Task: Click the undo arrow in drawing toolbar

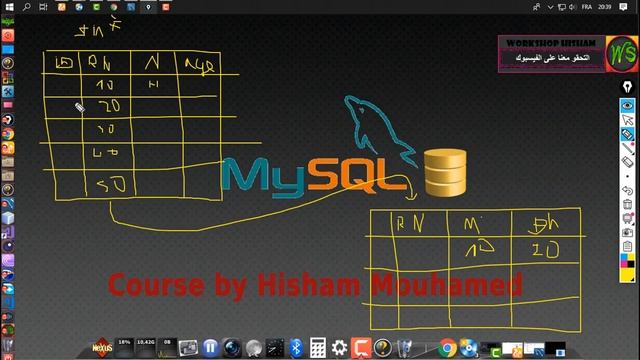Action: pyautogui.click(x=627, y=191)
